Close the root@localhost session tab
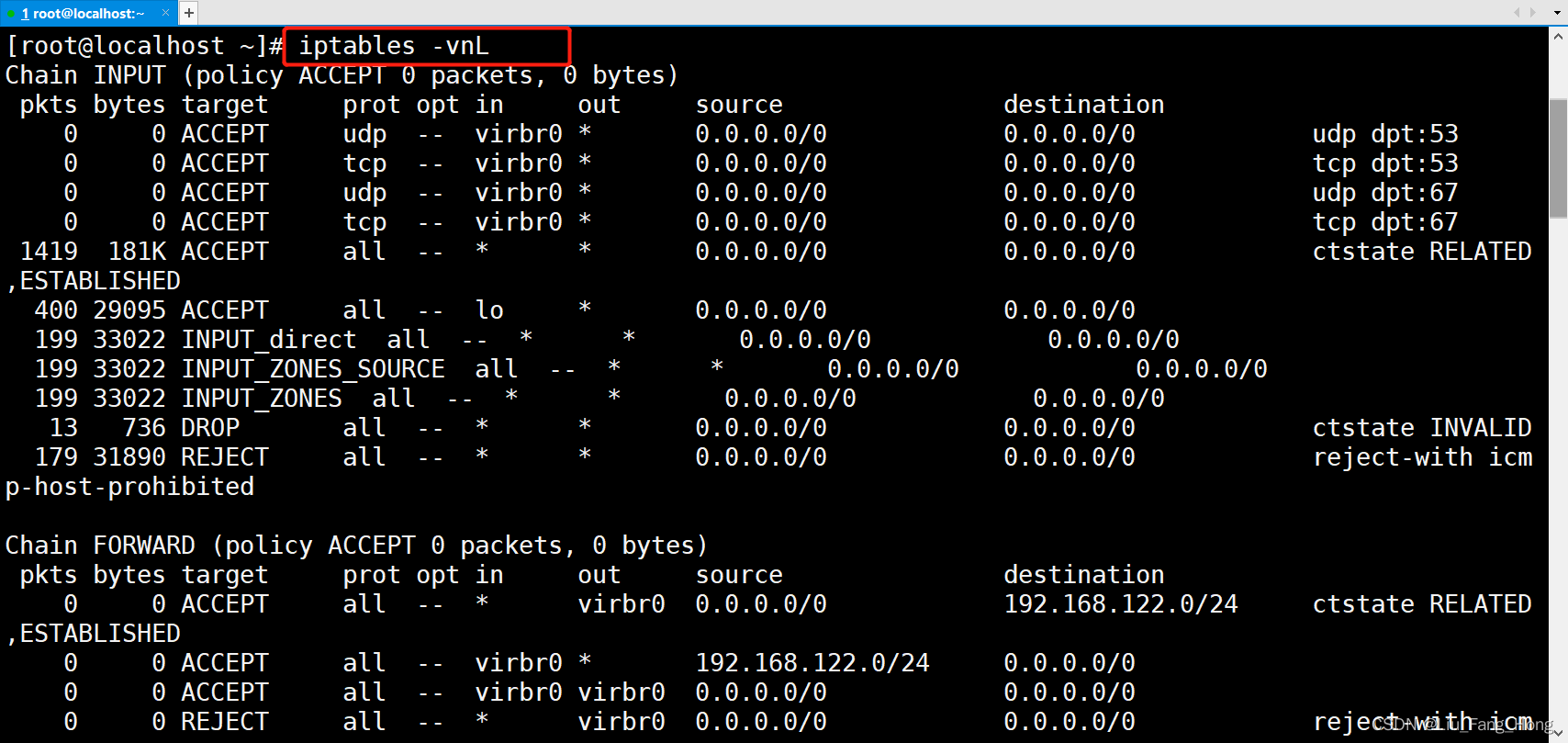Image resolution: width=1568 pixels, height=743 pixels. pyautogui.click(x=165, y=13)
